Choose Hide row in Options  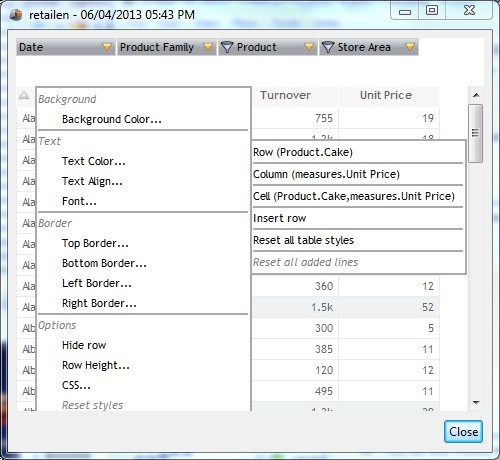click(x=84, y=345)
